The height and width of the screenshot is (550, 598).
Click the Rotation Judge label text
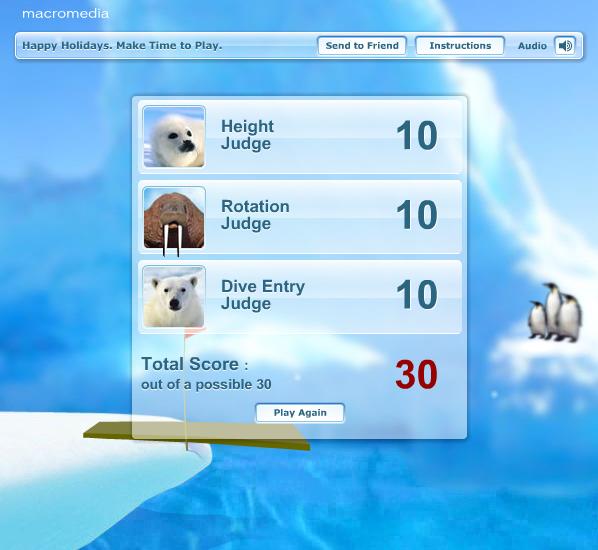click(255, 215)
